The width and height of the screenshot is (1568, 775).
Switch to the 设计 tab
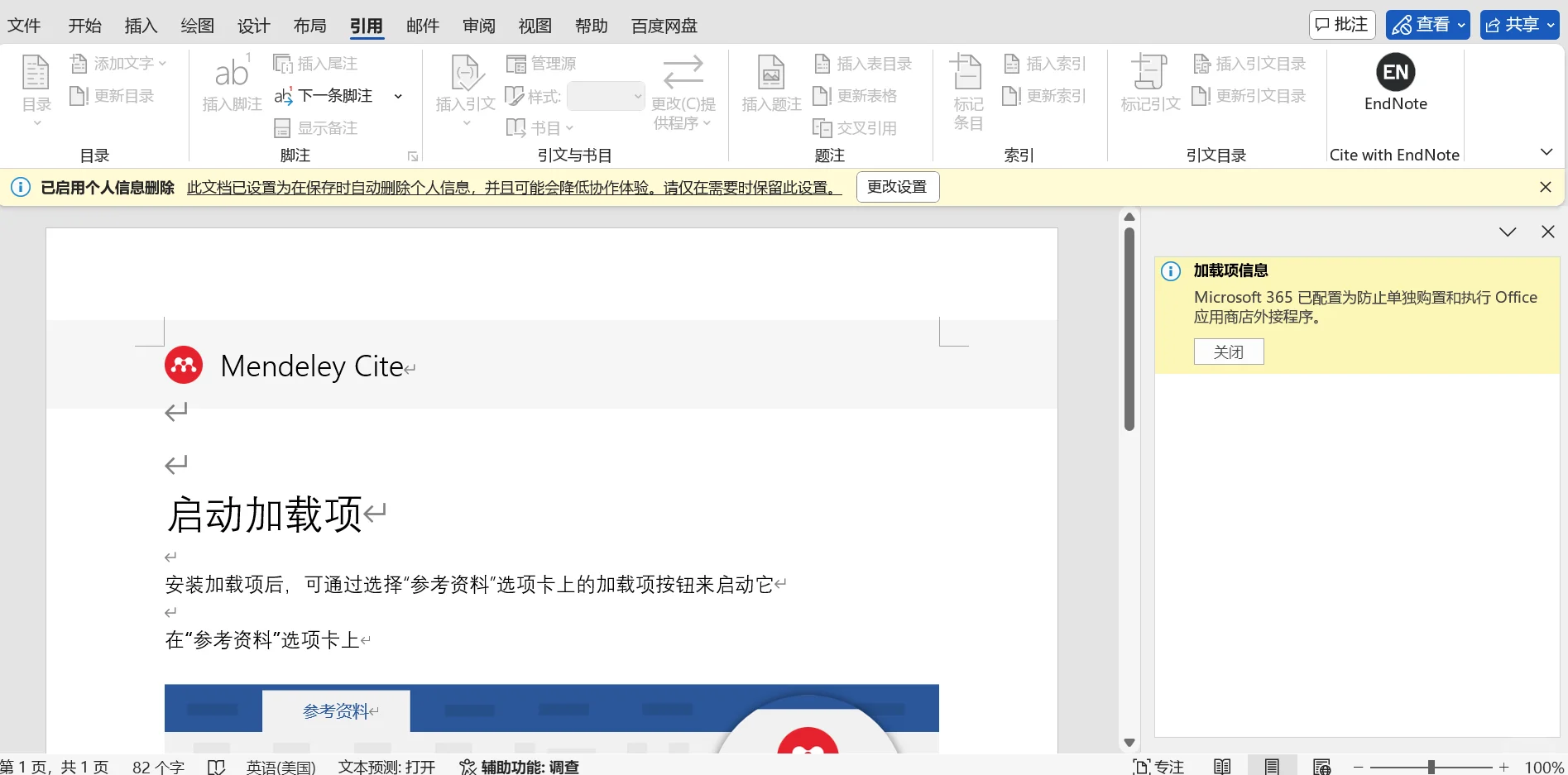253,26
